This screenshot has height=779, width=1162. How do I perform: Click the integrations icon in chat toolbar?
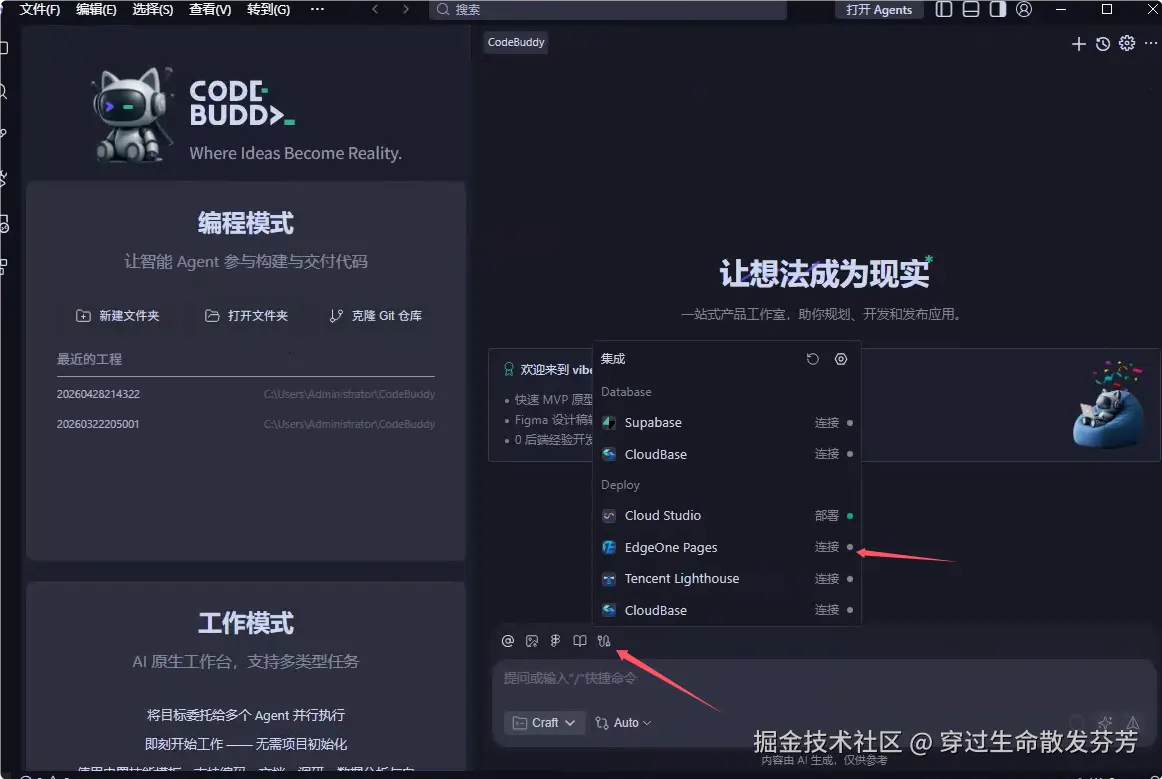[x=604, y=641]
